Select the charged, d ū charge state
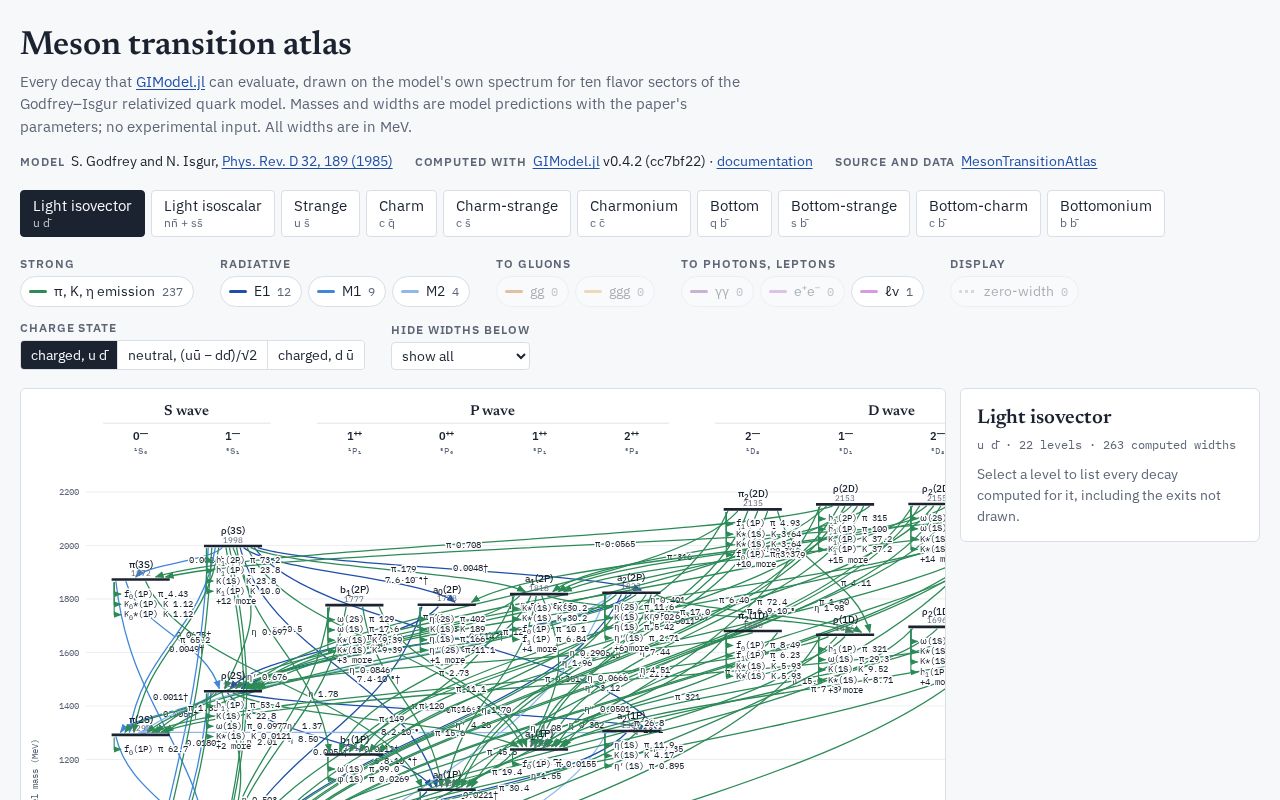Image resolution: width=1280 pixels, height=800 pixels. [315, 355]
